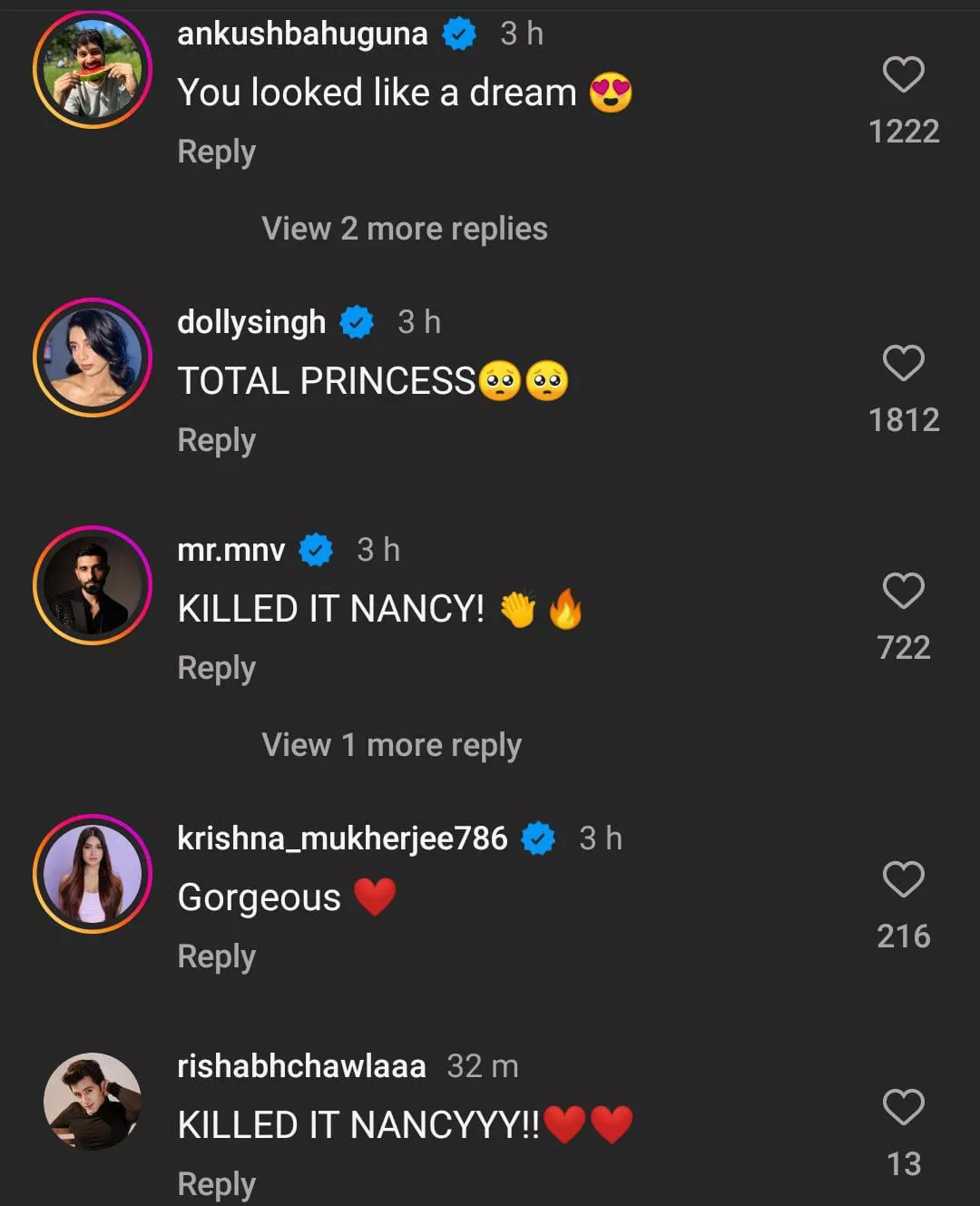Viewport: 980px width, 1206px height.
Task: Open dollysingh's profile picture
Action: click(93, 358)
